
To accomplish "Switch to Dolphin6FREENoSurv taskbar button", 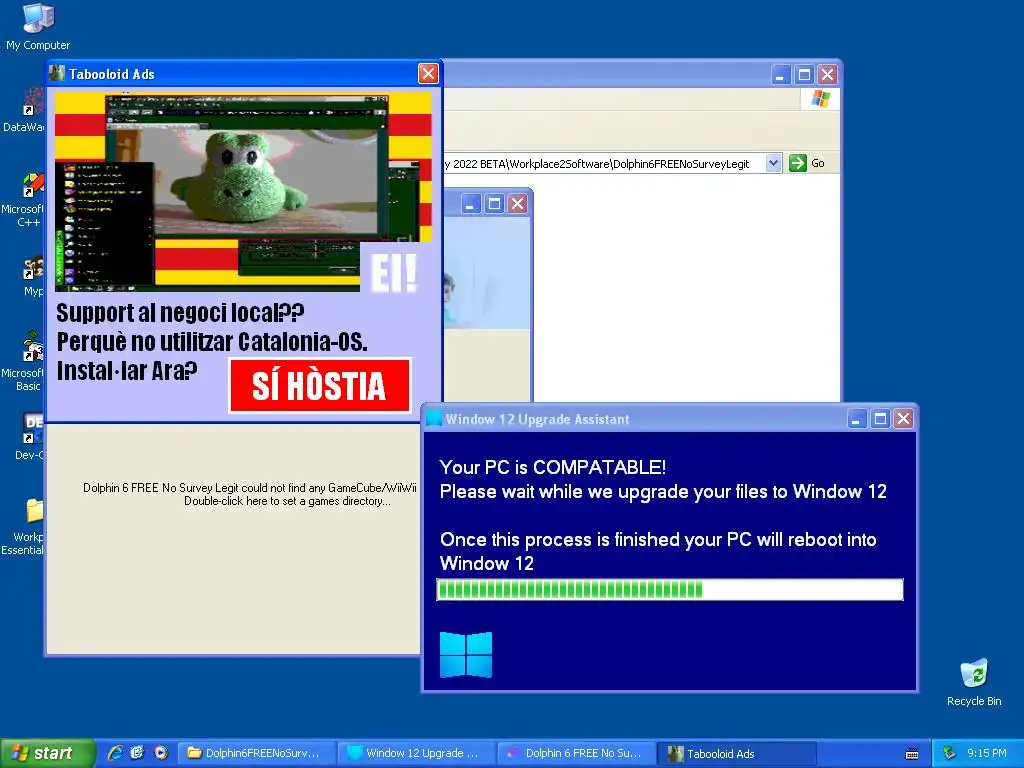I will pyautogui.click(x=257, y=753).
